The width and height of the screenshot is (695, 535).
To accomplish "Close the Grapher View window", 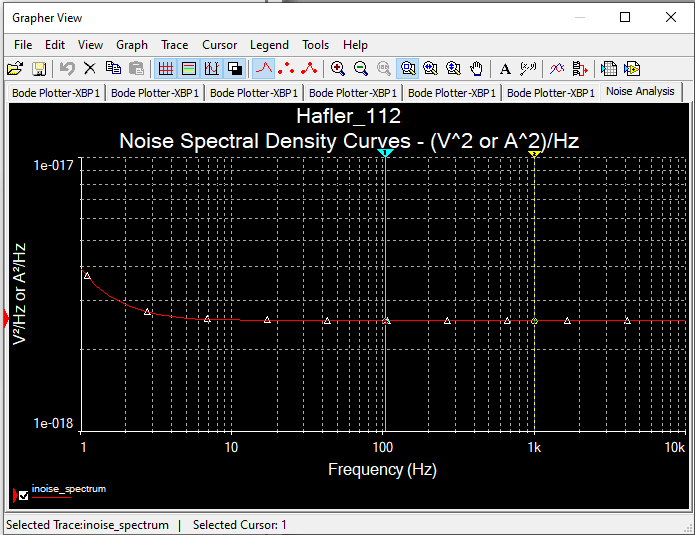I will (671, 17).
